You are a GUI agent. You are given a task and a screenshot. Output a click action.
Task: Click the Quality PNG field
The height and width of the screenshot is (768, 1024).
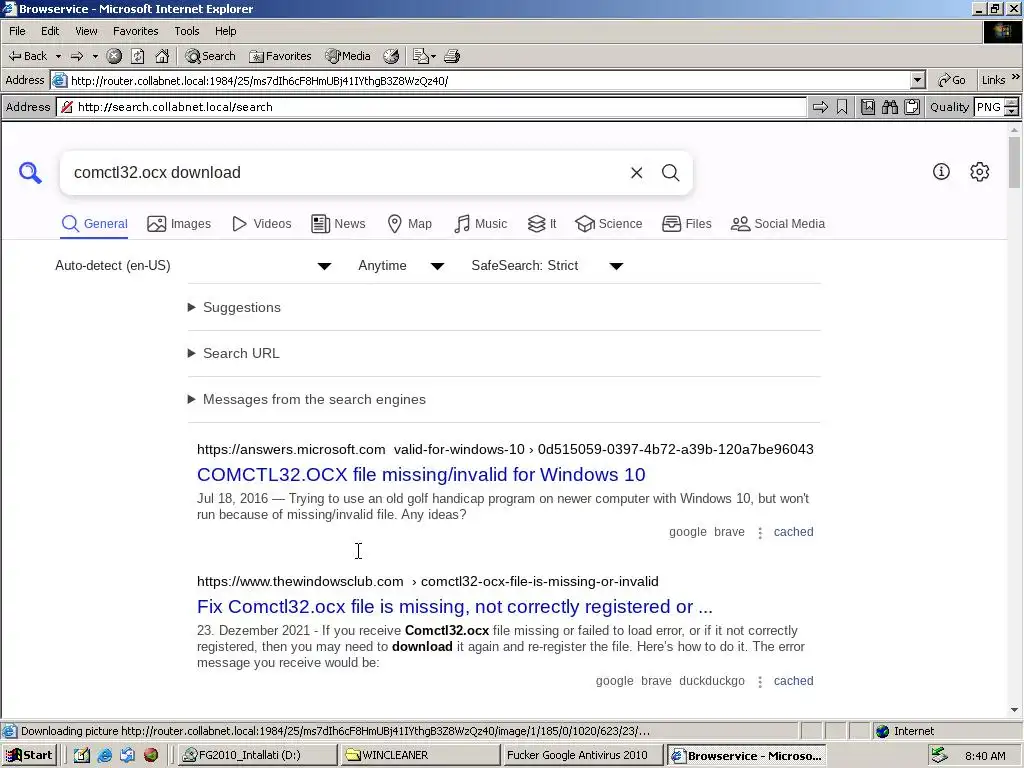[x=989, y=107]
